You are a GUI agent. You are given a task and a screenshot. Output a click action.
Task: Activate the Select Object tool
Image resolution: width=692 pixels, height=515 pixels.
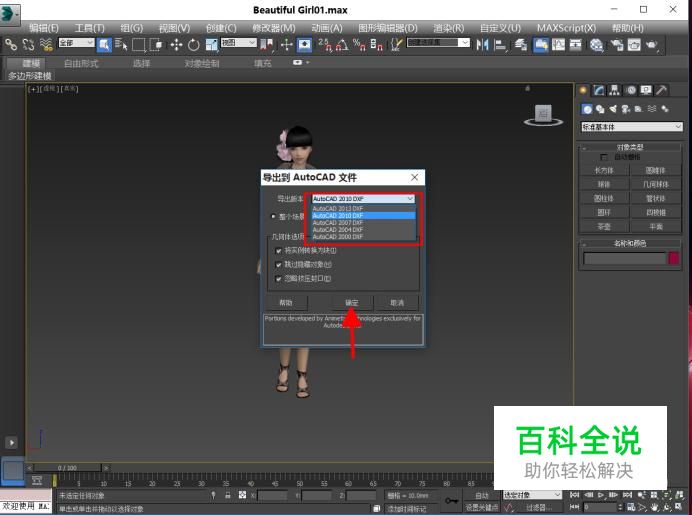[x=104, y=45]
